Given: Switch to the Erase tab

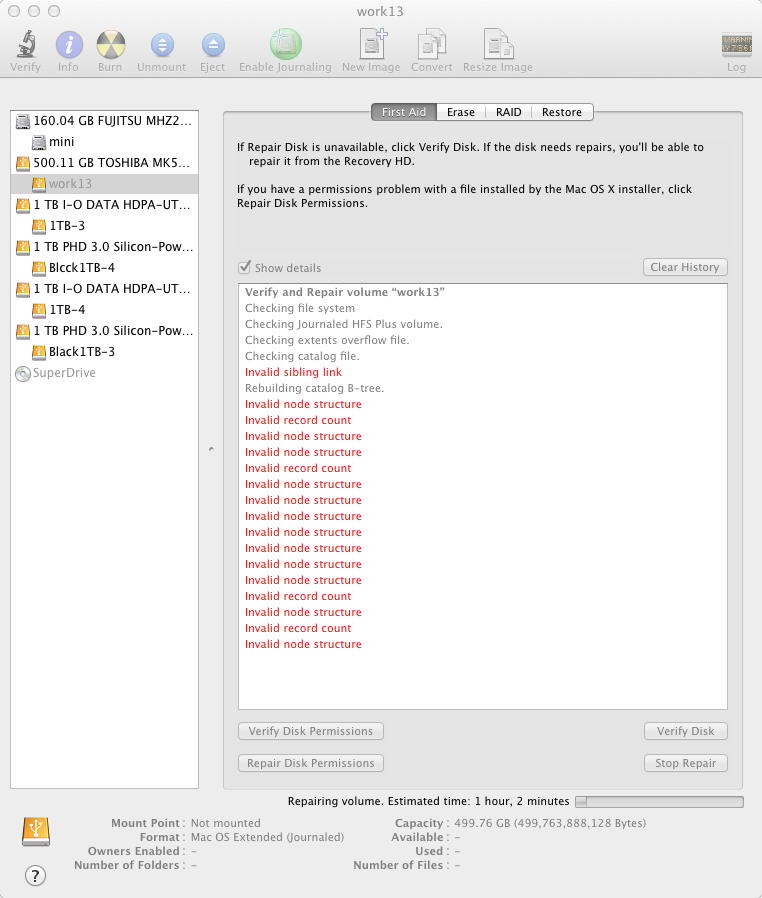Looking at the screenshot, I should coord(461,112).
